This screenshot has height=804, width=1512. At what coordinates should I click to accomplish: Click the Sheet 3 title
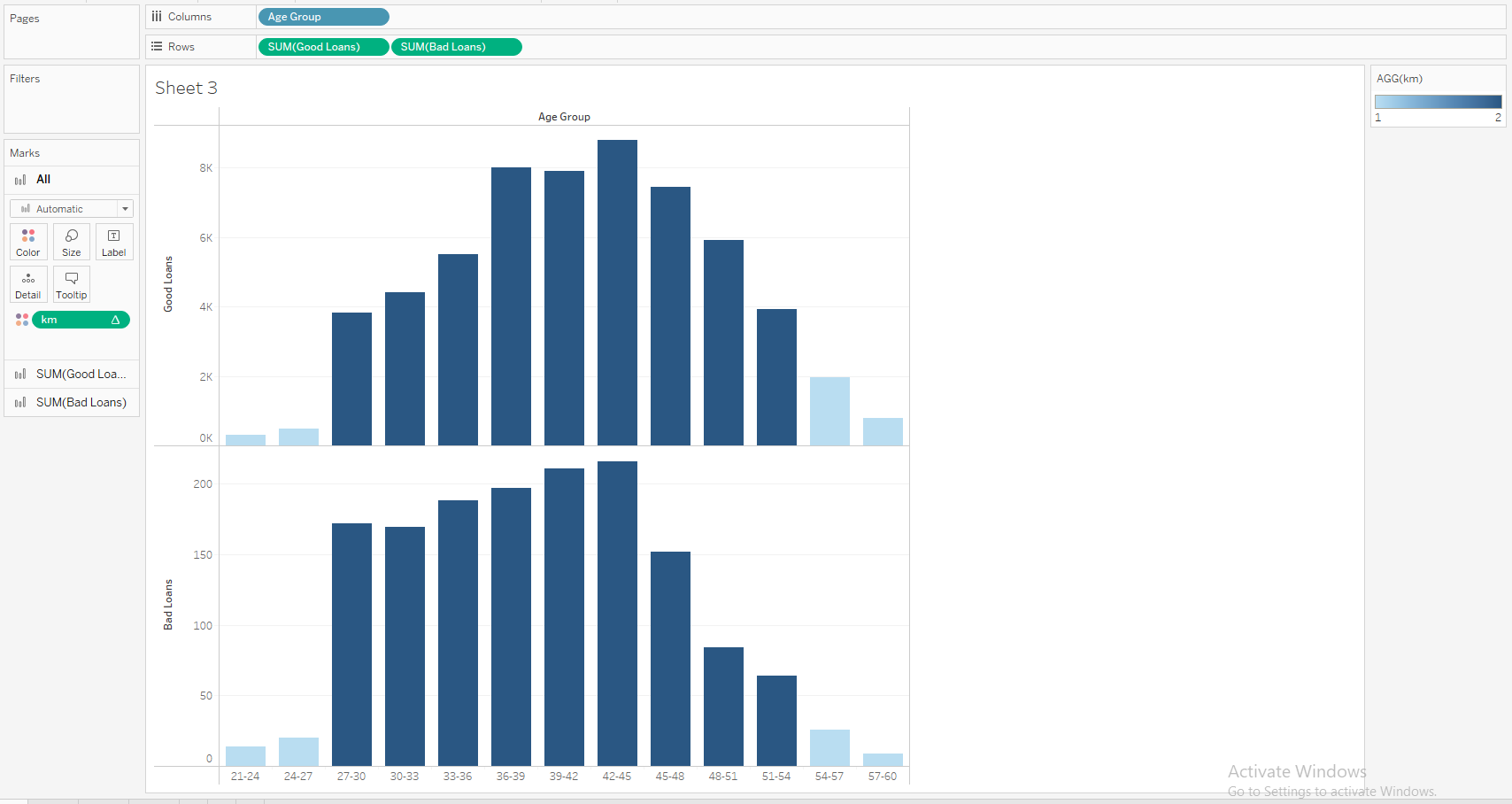point(186,88)
